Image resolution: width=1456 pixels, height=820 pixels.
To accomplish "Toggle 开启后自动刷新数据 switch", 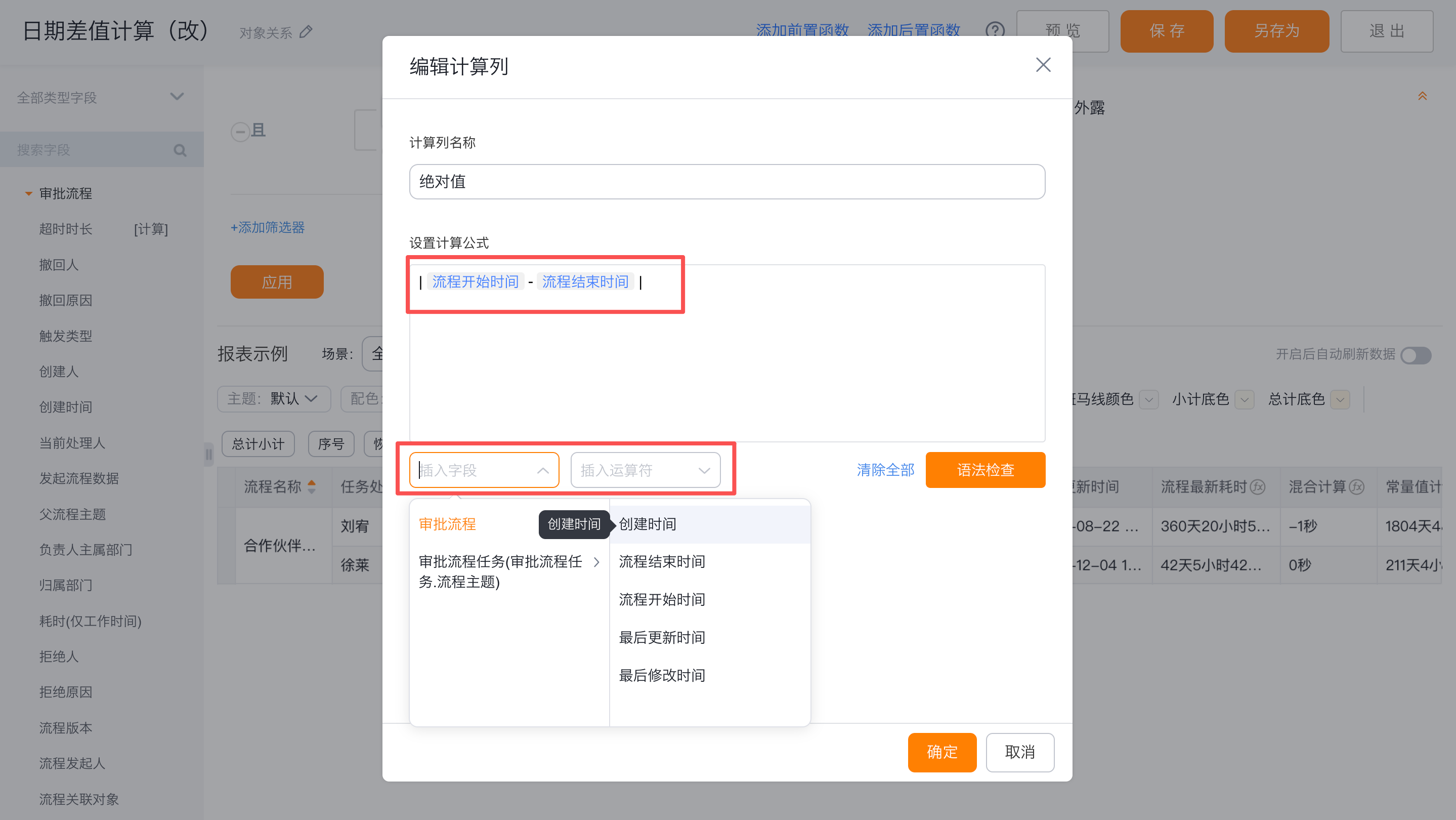I will point(1416,355).
